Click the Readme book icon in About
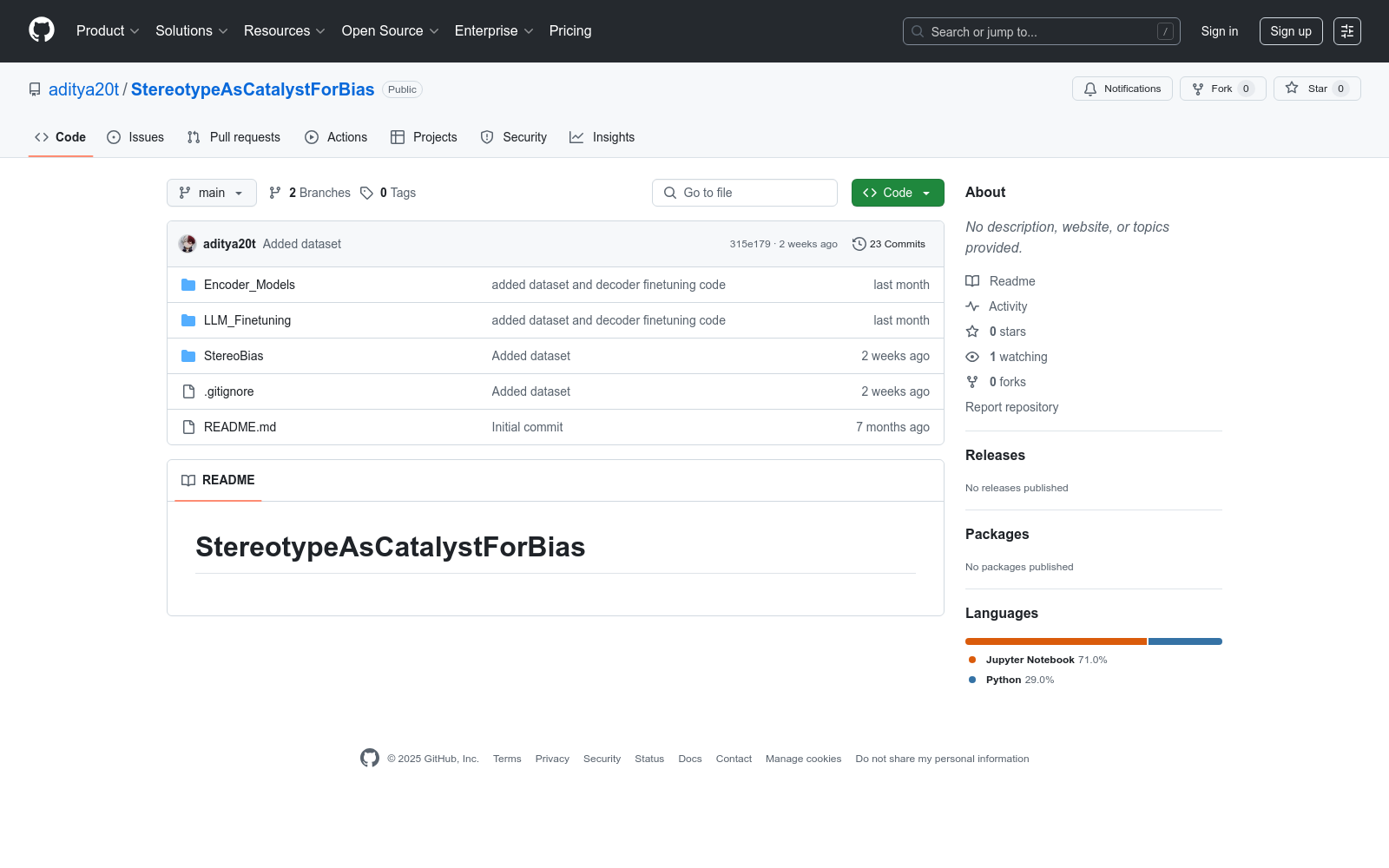1389x868 pixels. click(x=972, y=281)
